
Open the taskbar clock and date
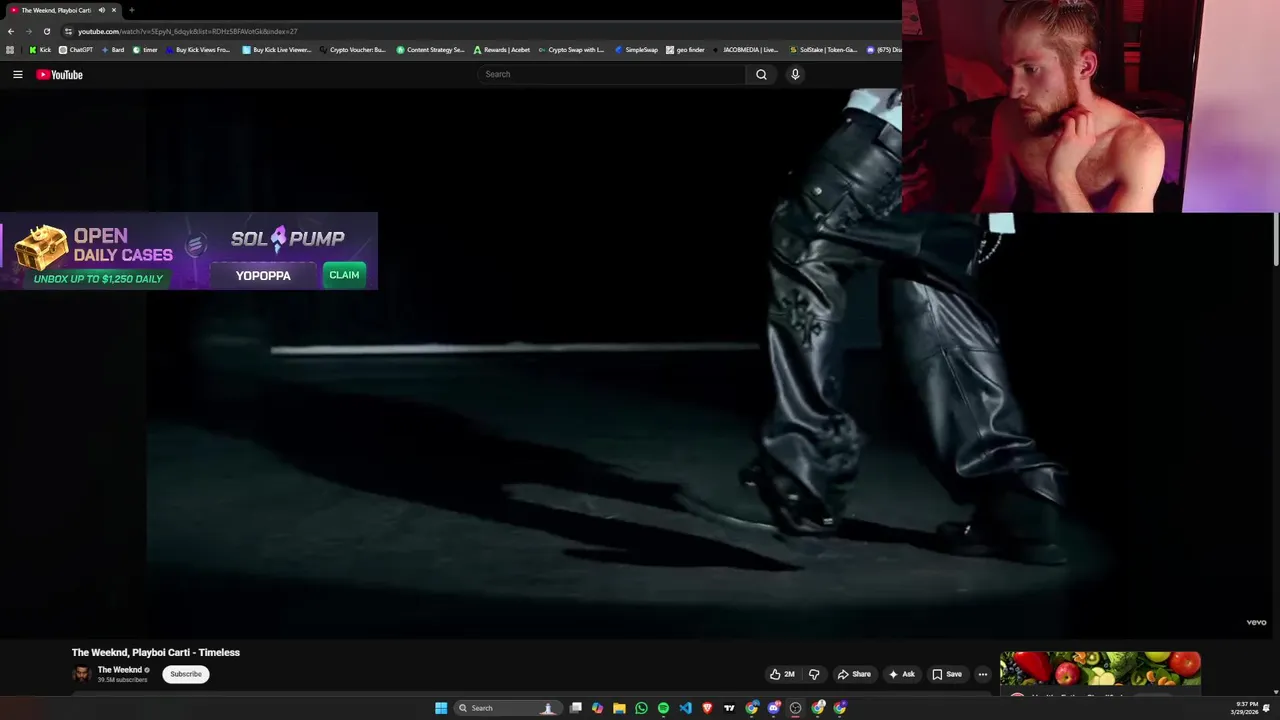(1246, 708)
